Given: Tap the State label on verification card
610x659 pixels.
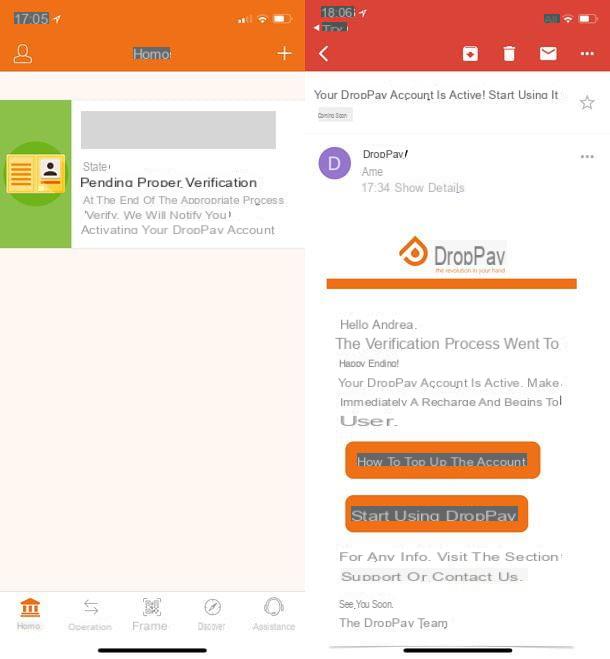Looking at the screenshot, I should pyautogui.click(x=95, y=167).
